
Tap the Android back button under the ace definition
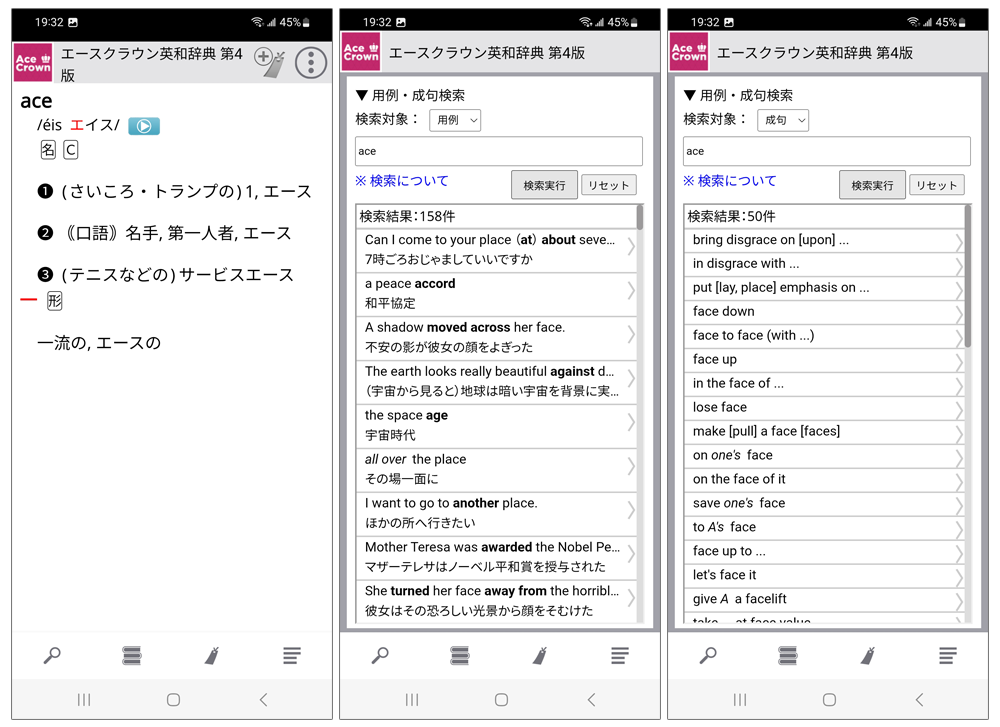pyautogui.click(x=263, y=700)
